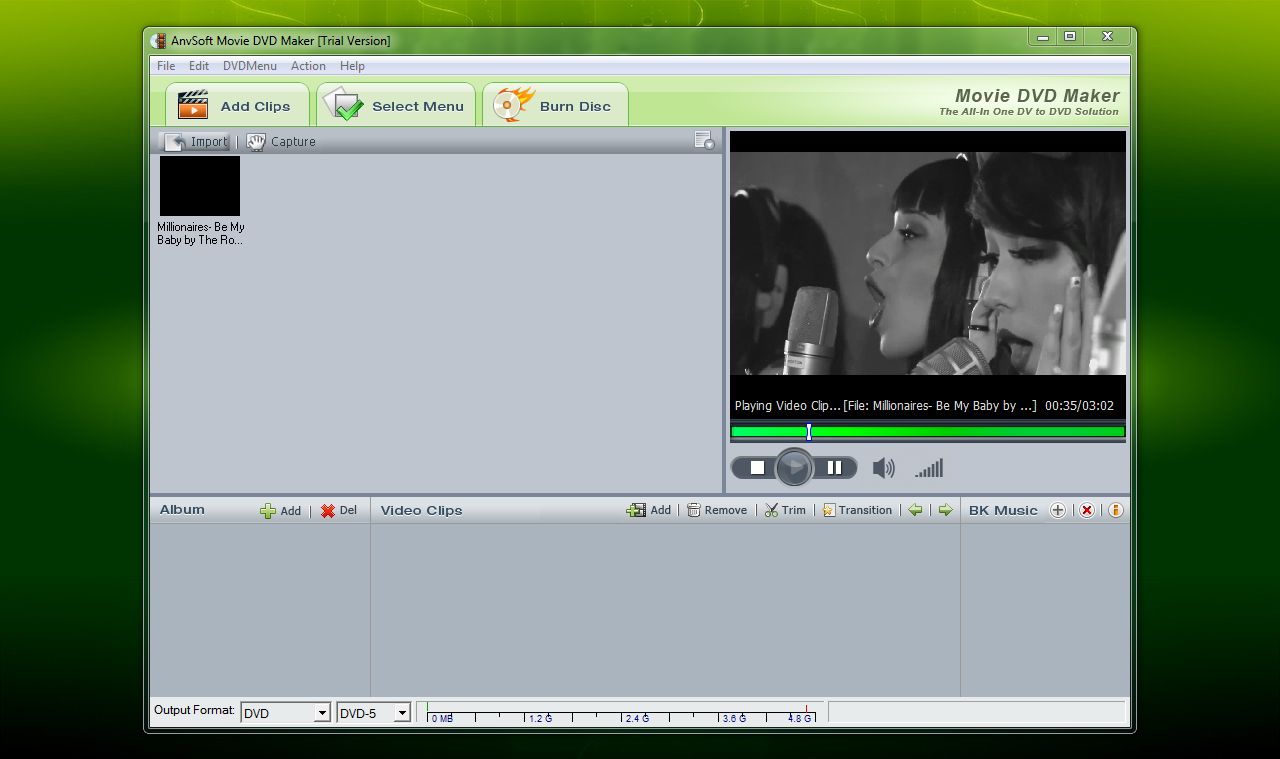Open the Edit menu
This screenshot has height=759, width=1280.
[x=199, y=66]
